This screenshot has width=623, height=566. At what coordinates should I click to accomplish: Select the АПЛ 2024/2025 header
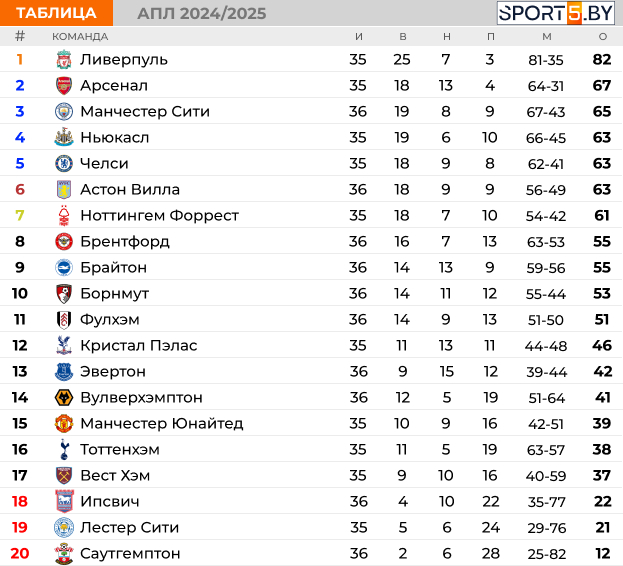click(201, 14)
